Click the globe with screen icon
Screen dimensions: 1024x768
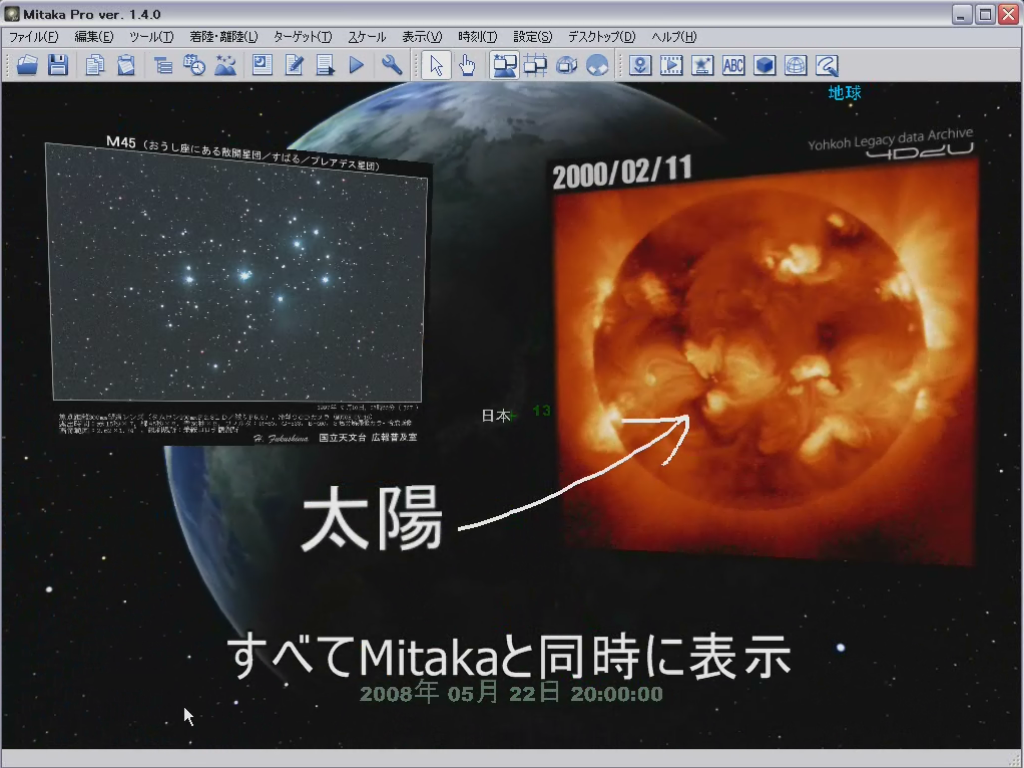(x=567, y=65)
